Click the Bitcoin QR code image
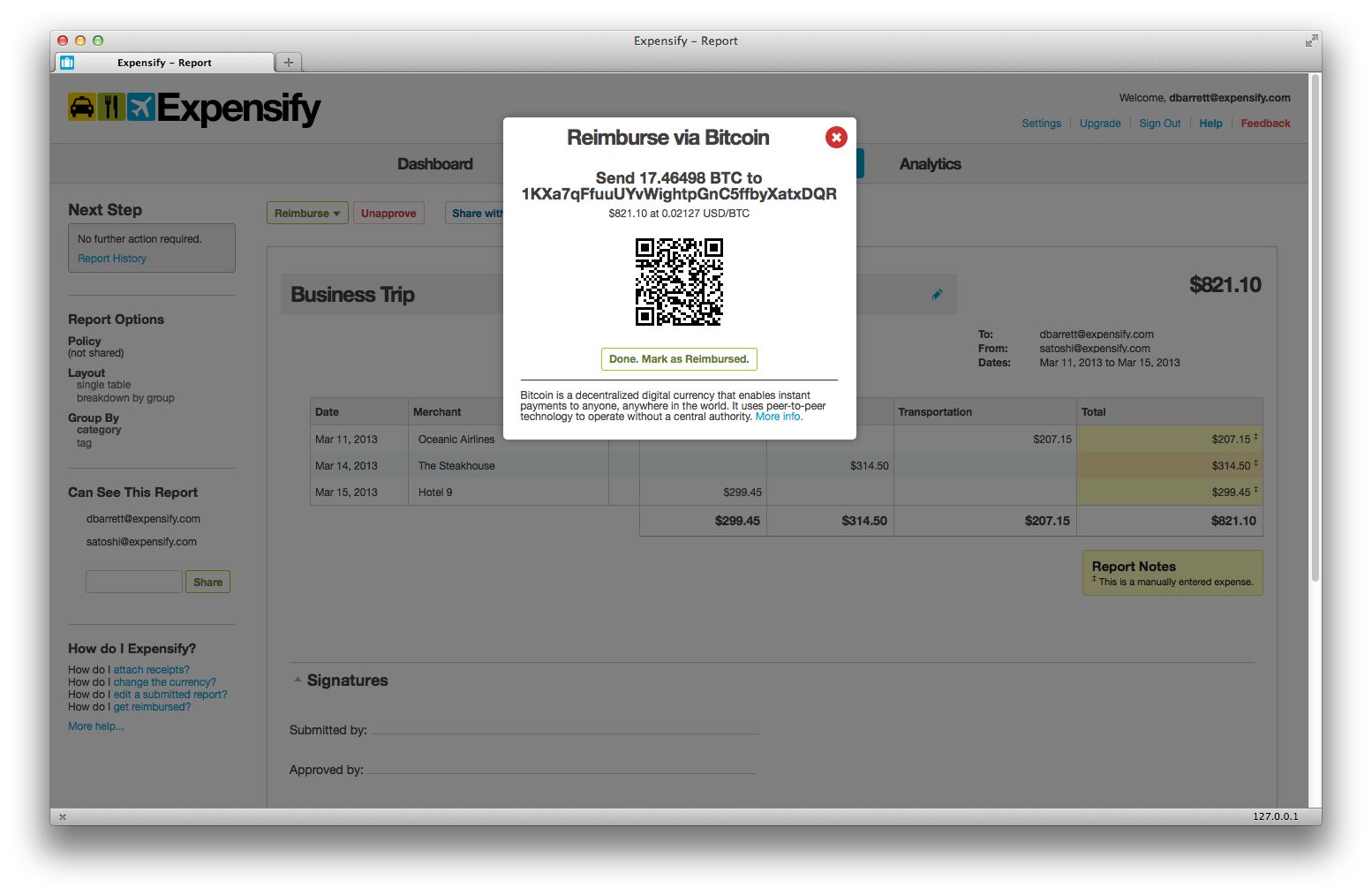The width and height of the screenshot is (1372, 895). click(679, 282)
